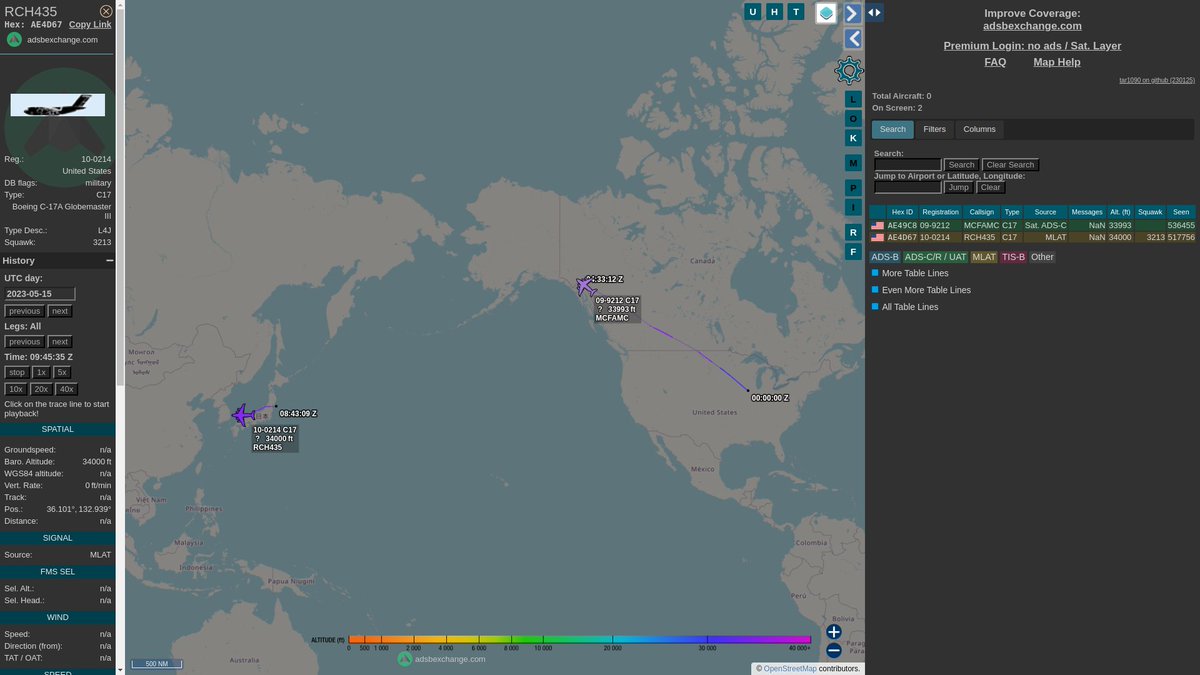Collapse the History section with minus button
The height and width of the screenshot is (675, 1200).
click(x=110, y=260)
